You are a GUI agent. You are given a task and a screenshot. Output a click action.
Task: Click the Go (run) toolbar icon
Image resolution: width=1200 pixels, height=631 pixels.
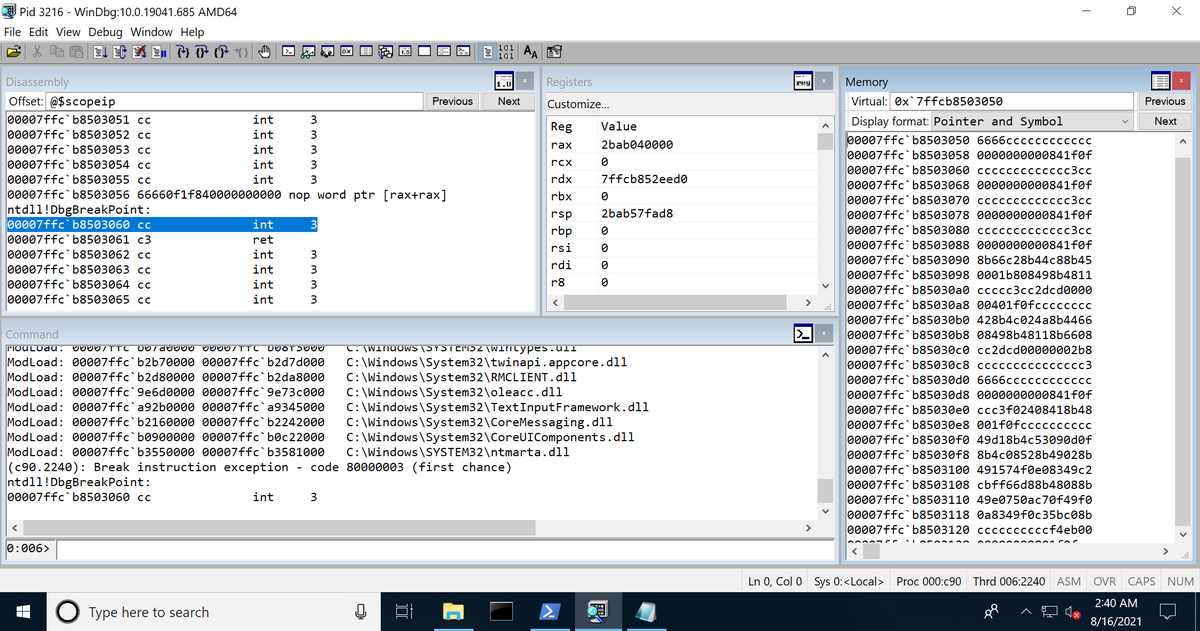coord(100,51)
